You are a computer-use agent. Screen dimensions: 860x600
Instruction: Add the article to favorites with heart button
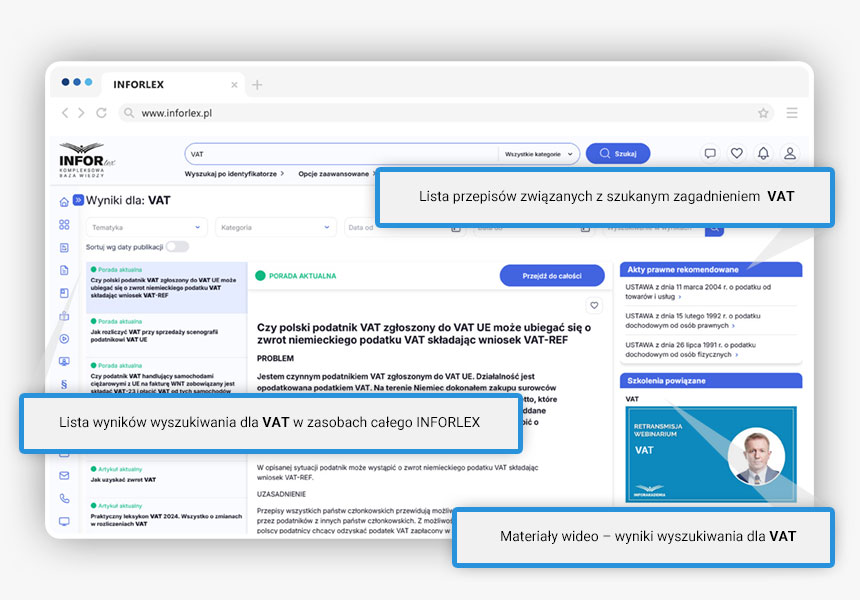594,305
